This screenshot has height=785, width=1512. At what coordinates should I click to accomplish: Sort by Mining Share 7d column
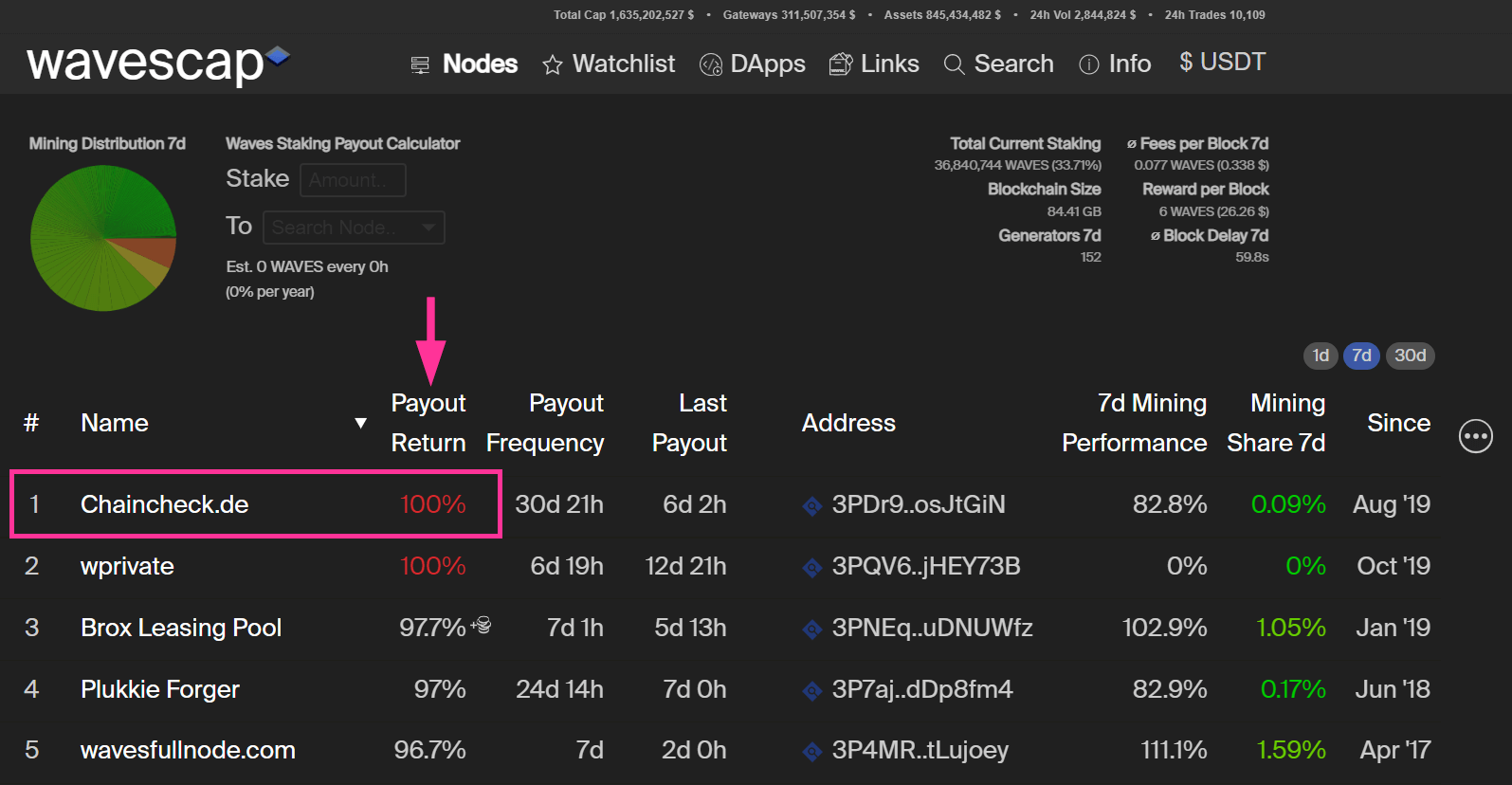point(1276,423)
